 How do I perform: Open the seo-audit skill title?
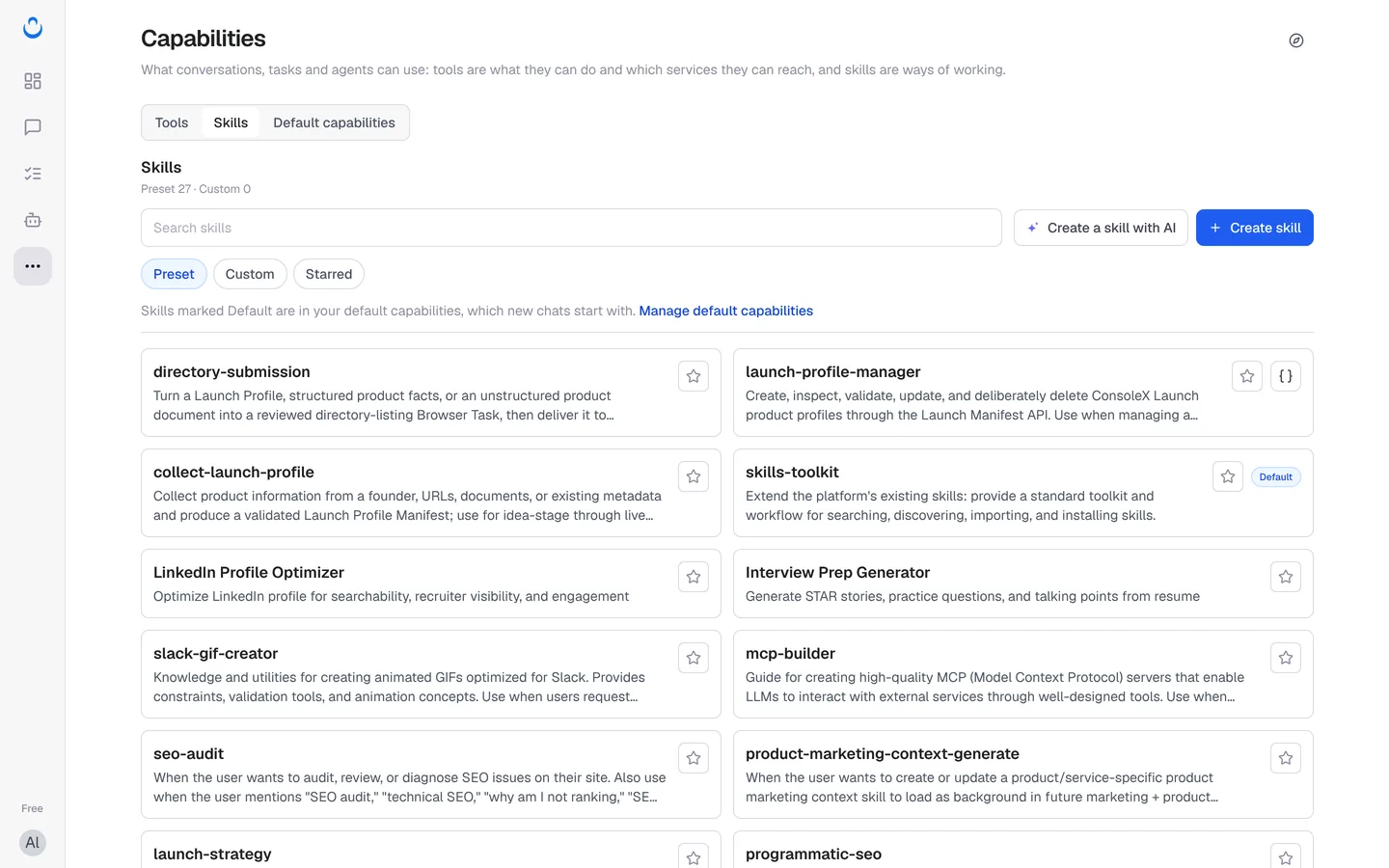coord(188,754)
